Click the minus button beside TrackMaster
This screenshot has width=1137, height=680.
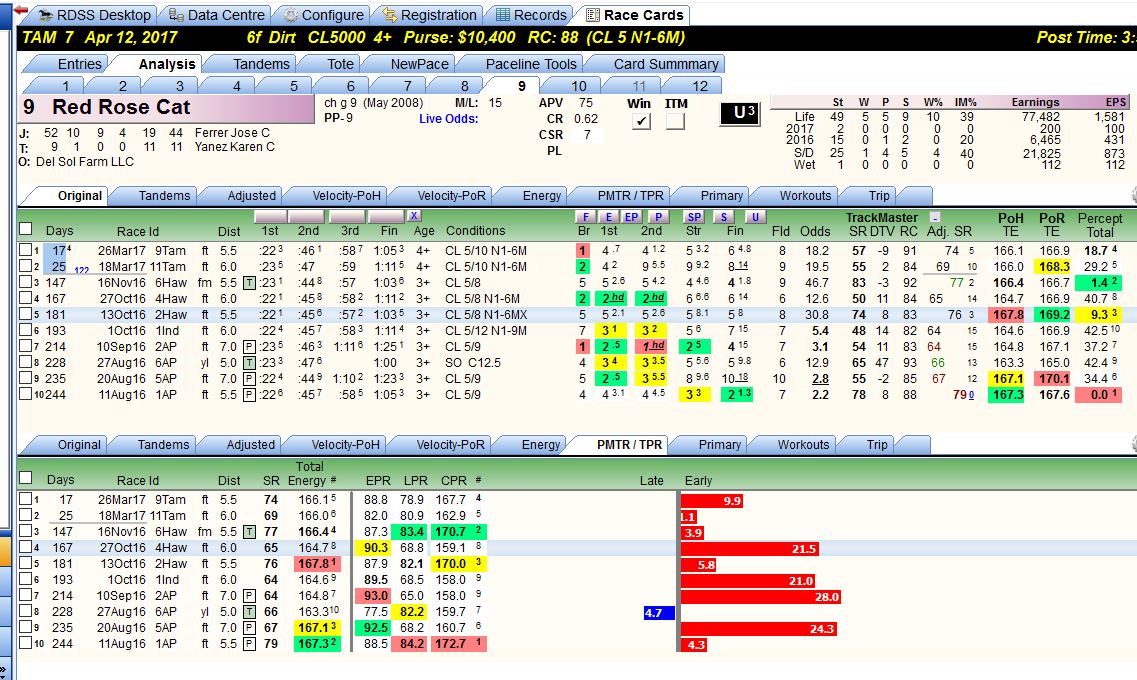pos(935,217)
